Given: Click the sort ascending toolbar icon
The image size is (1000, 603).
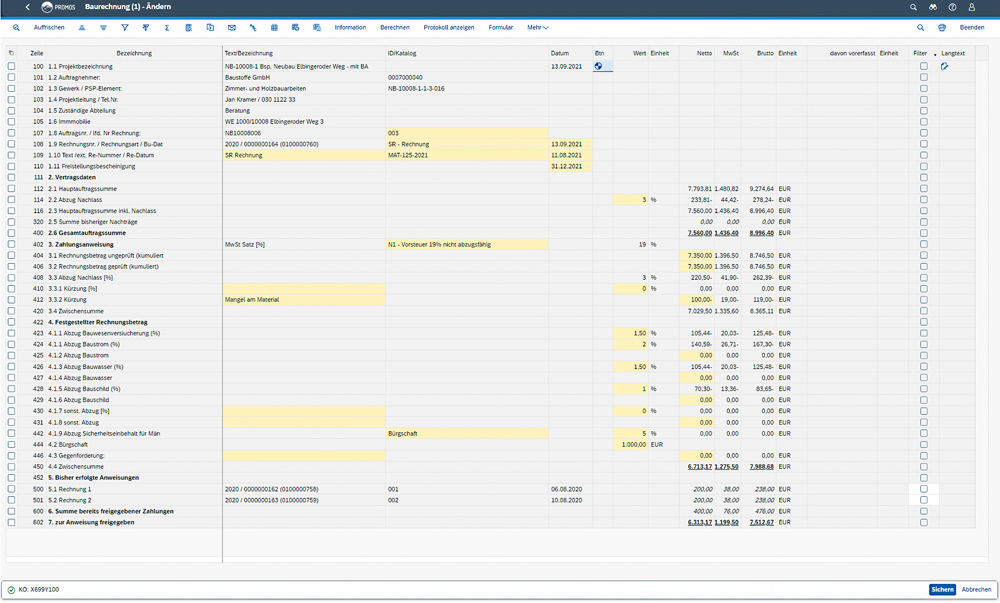Looking at the screenshot, I should [x=82, y=28].
